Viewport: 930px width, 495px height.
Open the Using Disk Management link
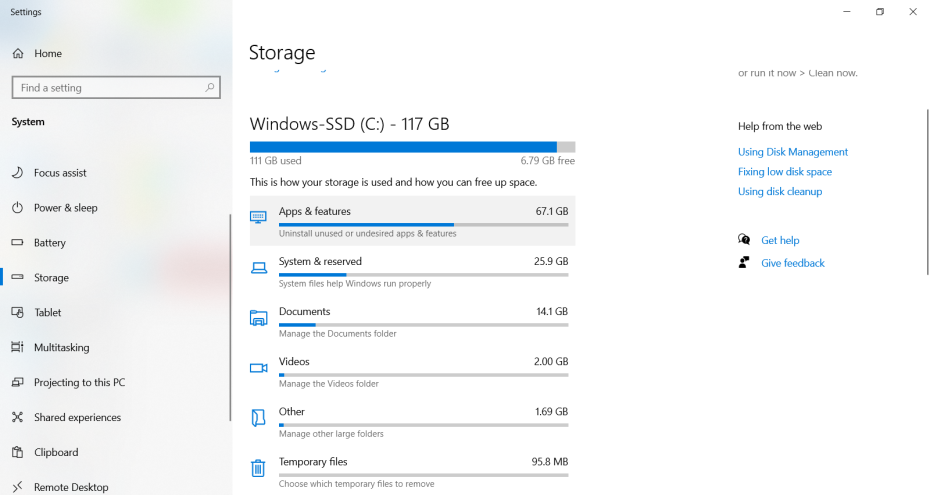(x=793, y=152)
